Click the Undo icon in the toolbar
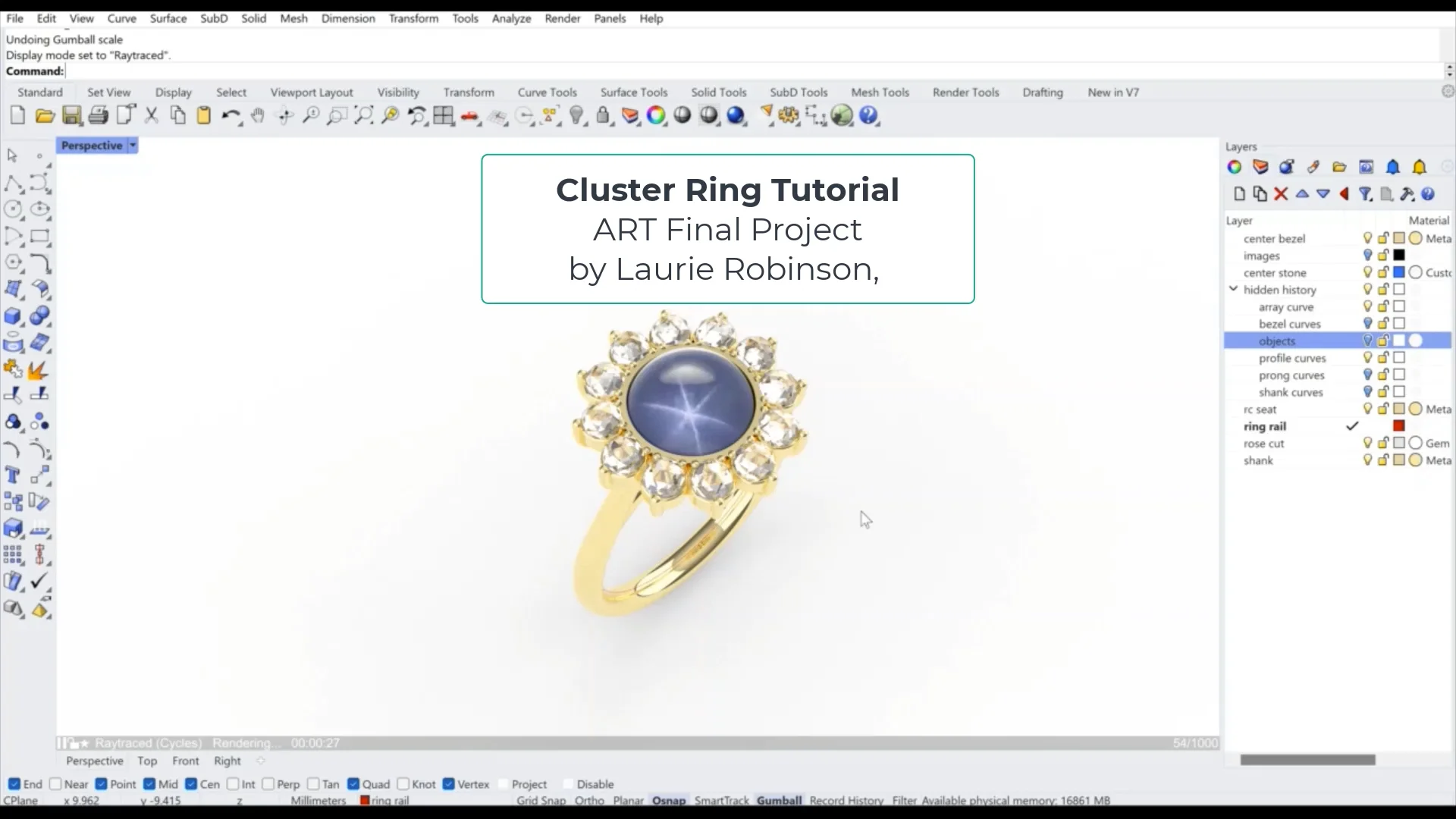 click(x=231, y=115)
